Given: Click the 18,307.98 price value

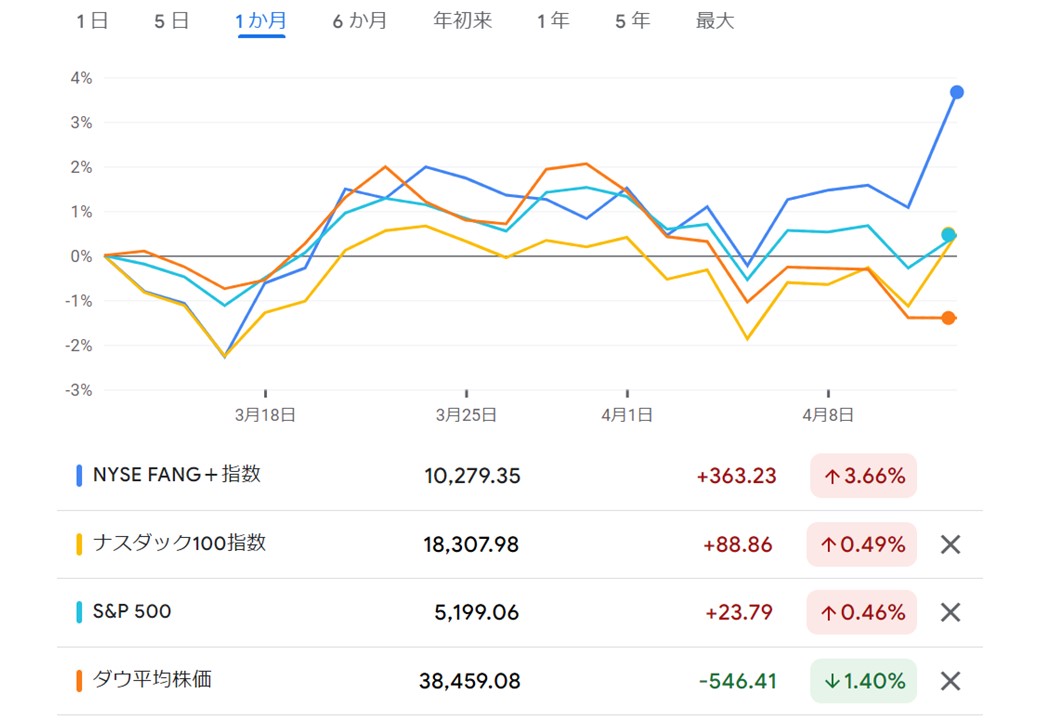Looking at the screenshot, I should (471, 545).
